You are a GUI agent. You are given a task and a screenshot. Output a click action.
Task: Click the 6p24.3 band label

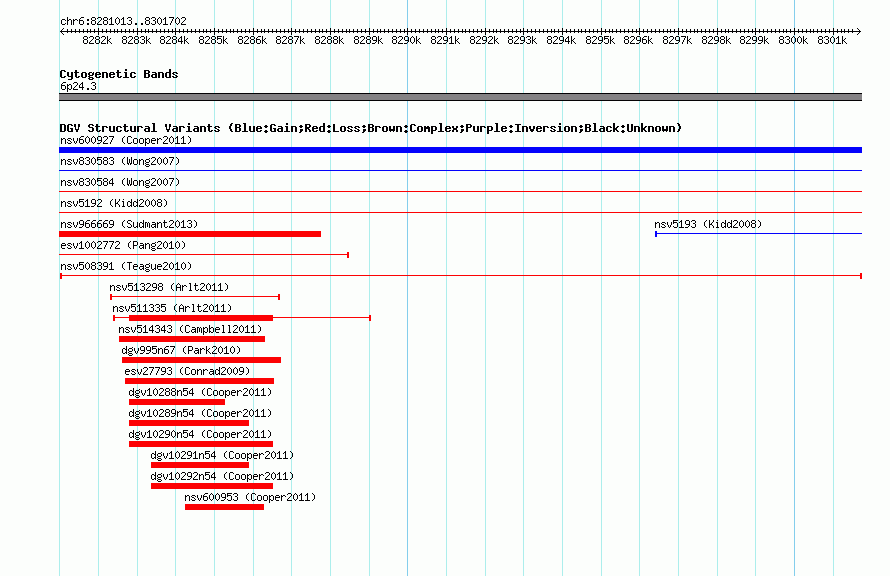click(78, 86)
